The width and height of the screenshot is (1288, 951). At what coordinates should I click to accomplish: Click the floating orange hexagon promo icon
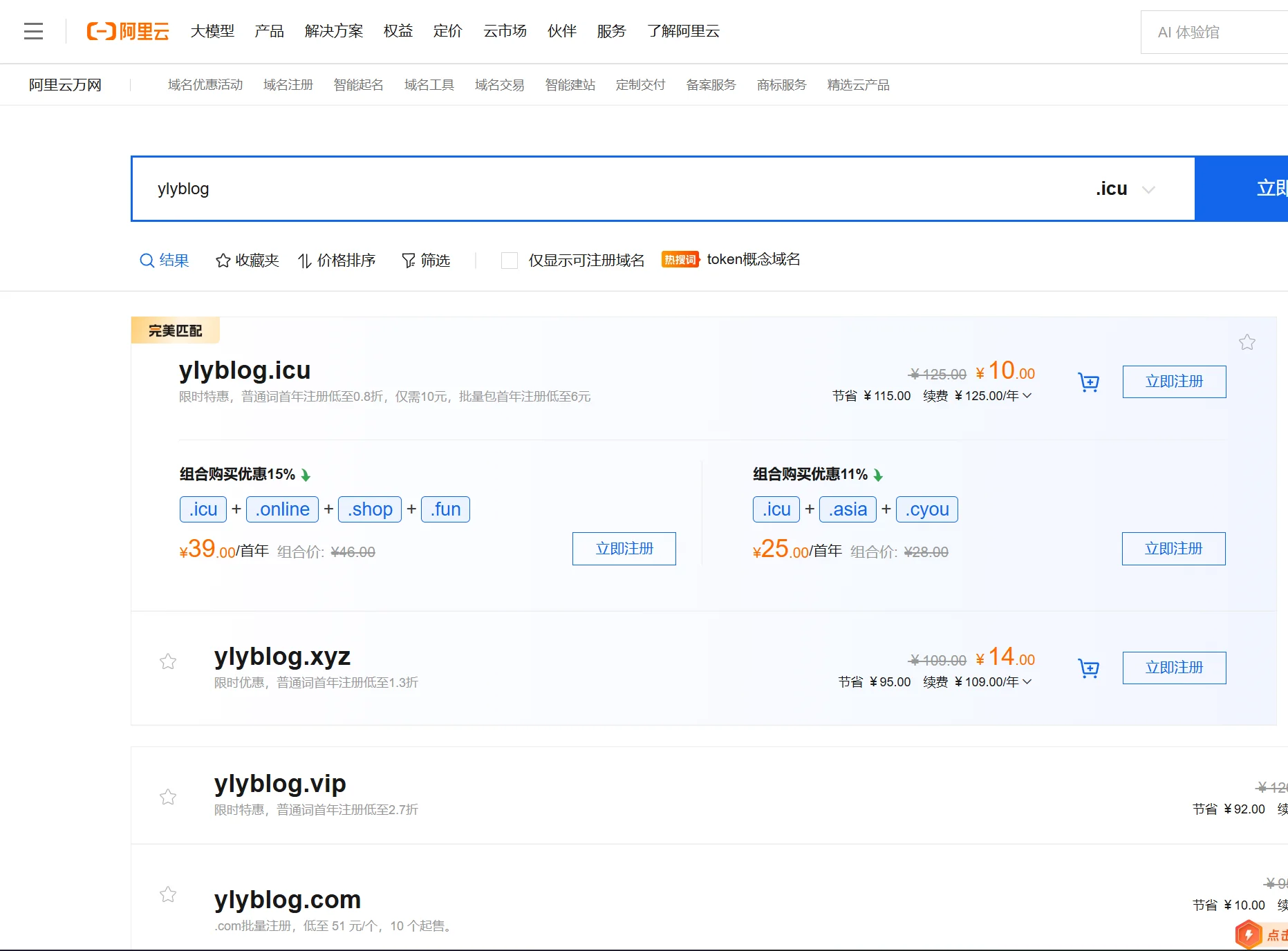click(1249, 934)
